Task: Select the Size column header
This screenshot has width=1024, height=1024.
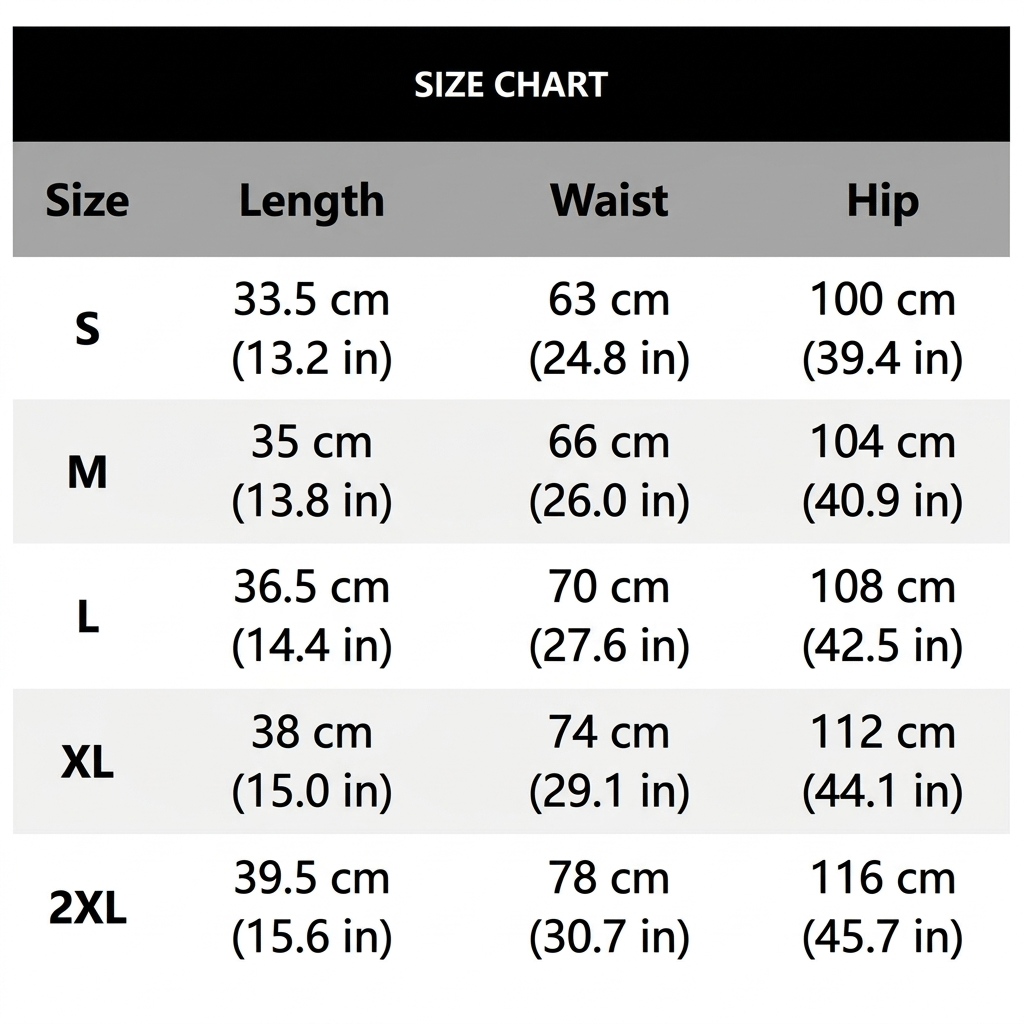Action: click(x=87, y=200)
